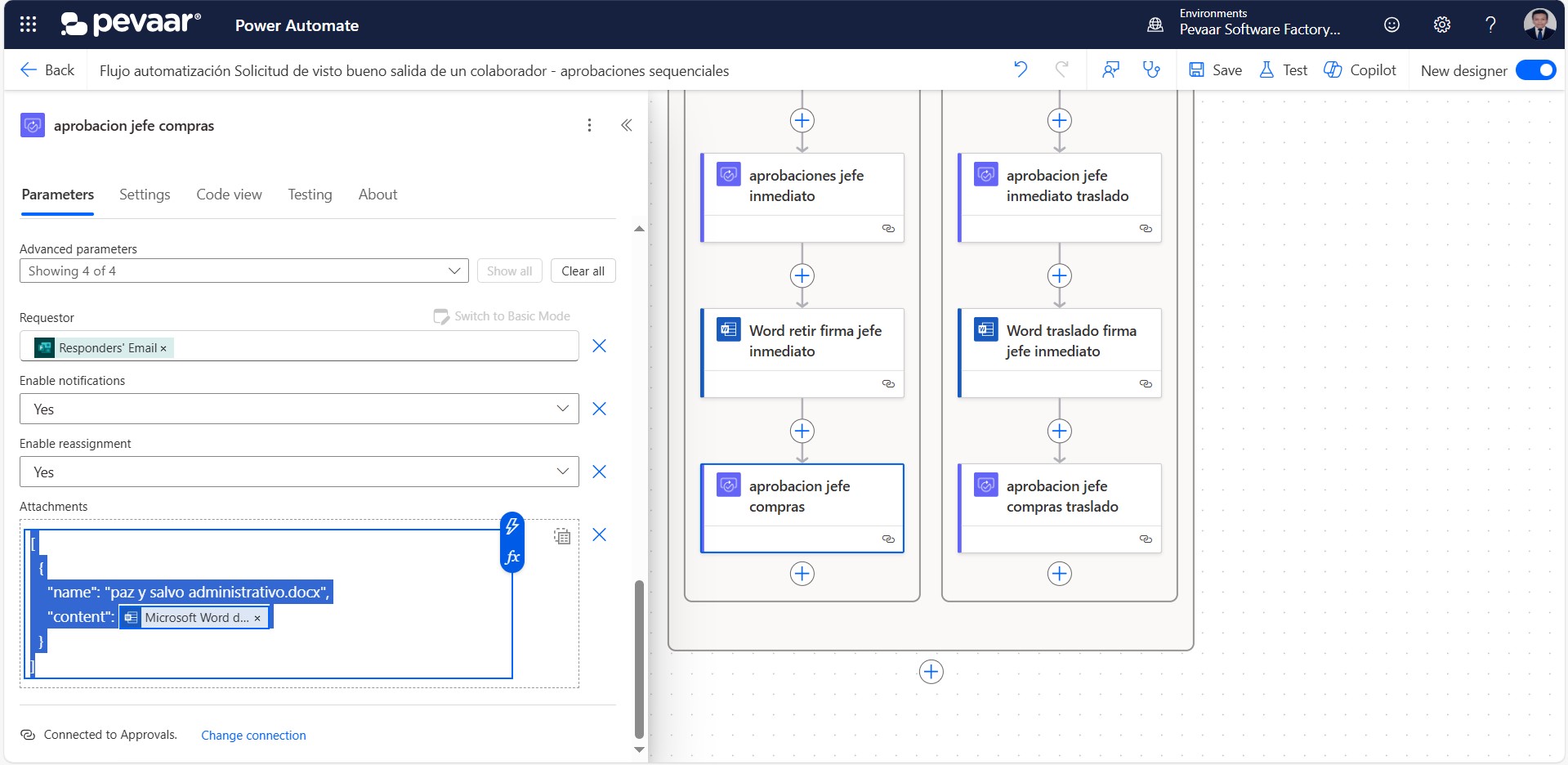Image resolution: width=1568 pixels, height=765 pixels.
Task: Toggle the New designer switch
Action: pos(1535,70)
